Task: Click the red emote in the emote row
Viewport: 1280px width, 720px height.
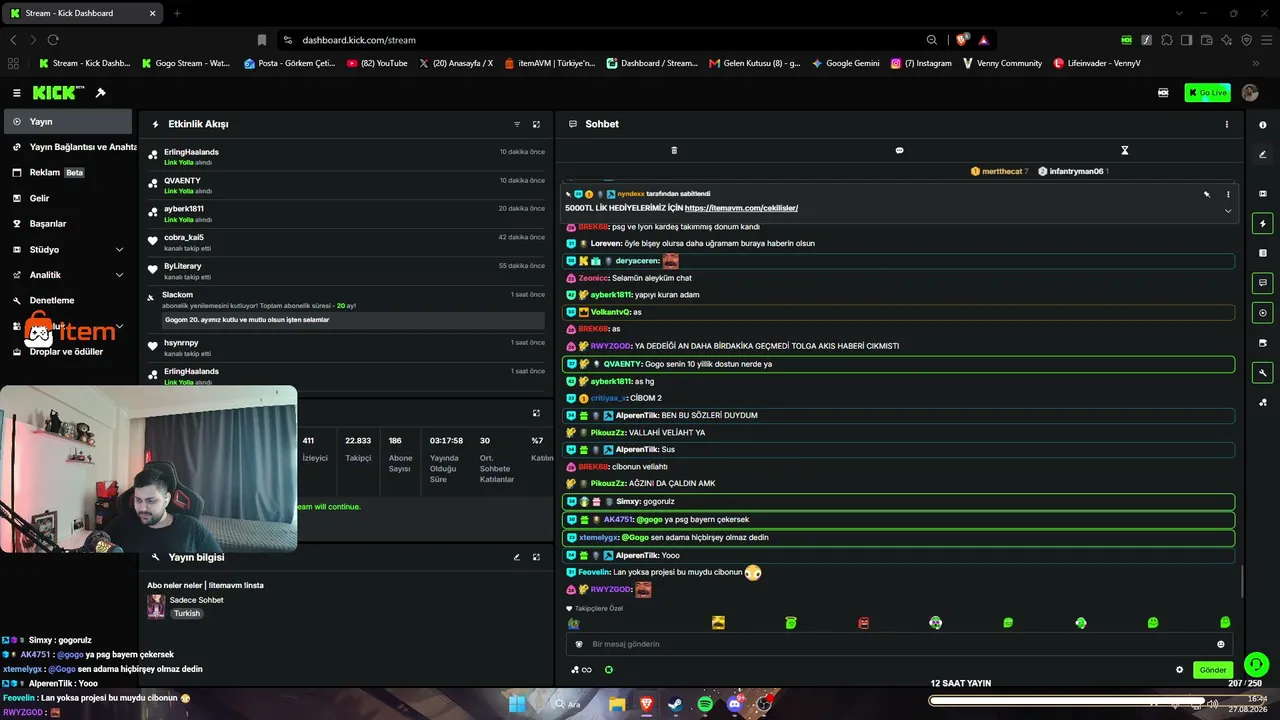Action: tap(864, 623)
